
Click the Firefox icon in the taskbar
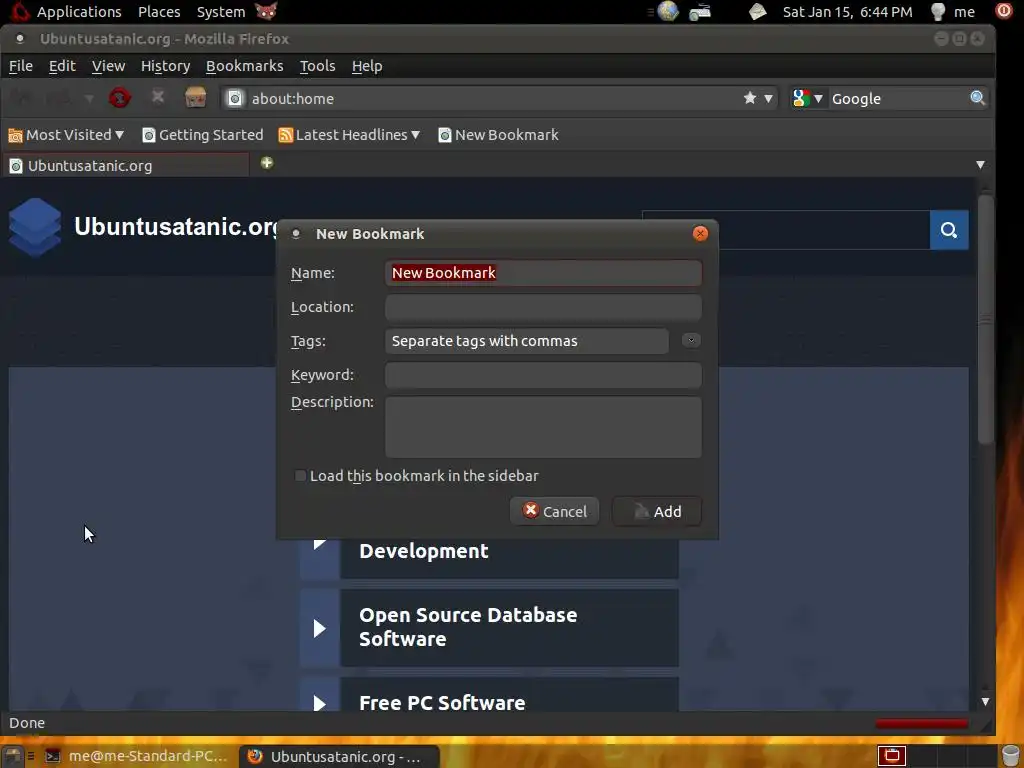click(255, 756)
